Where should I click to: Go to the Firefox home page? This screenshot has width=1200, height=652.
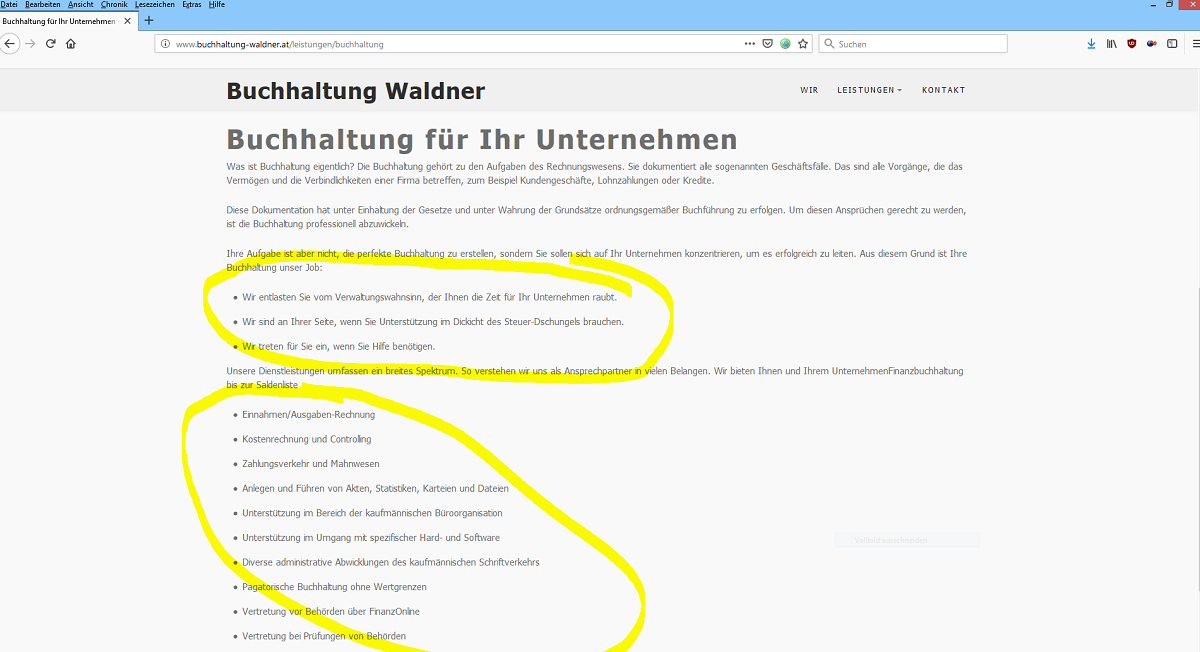click(x=70, y=44)
